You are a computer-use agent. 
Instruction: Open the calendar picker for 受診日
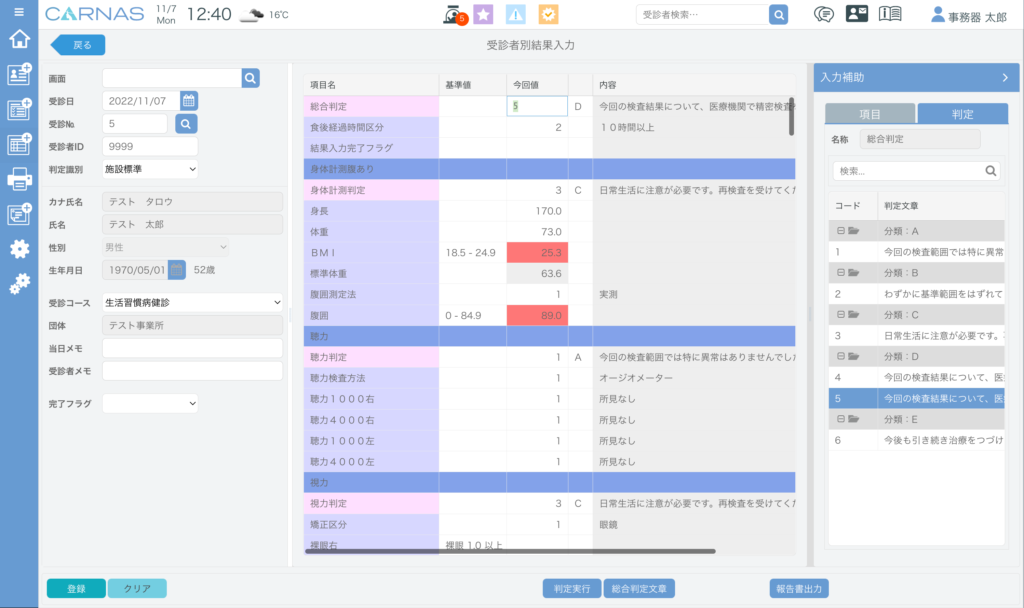[x=189, y=100]
